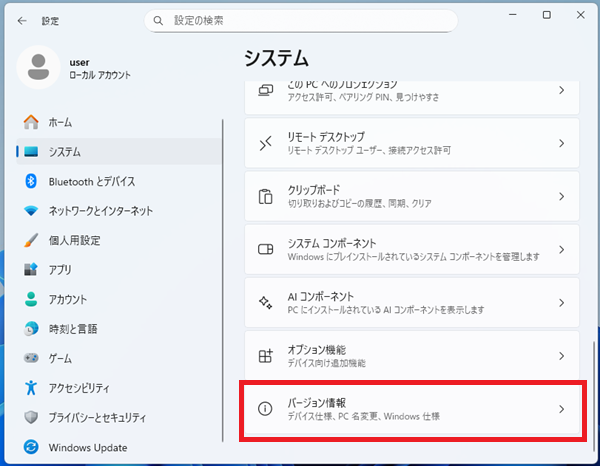Click the Wi-Fi network icon in sidebar
Viewport: 600px width, 466px height.
tap(31, 210)
